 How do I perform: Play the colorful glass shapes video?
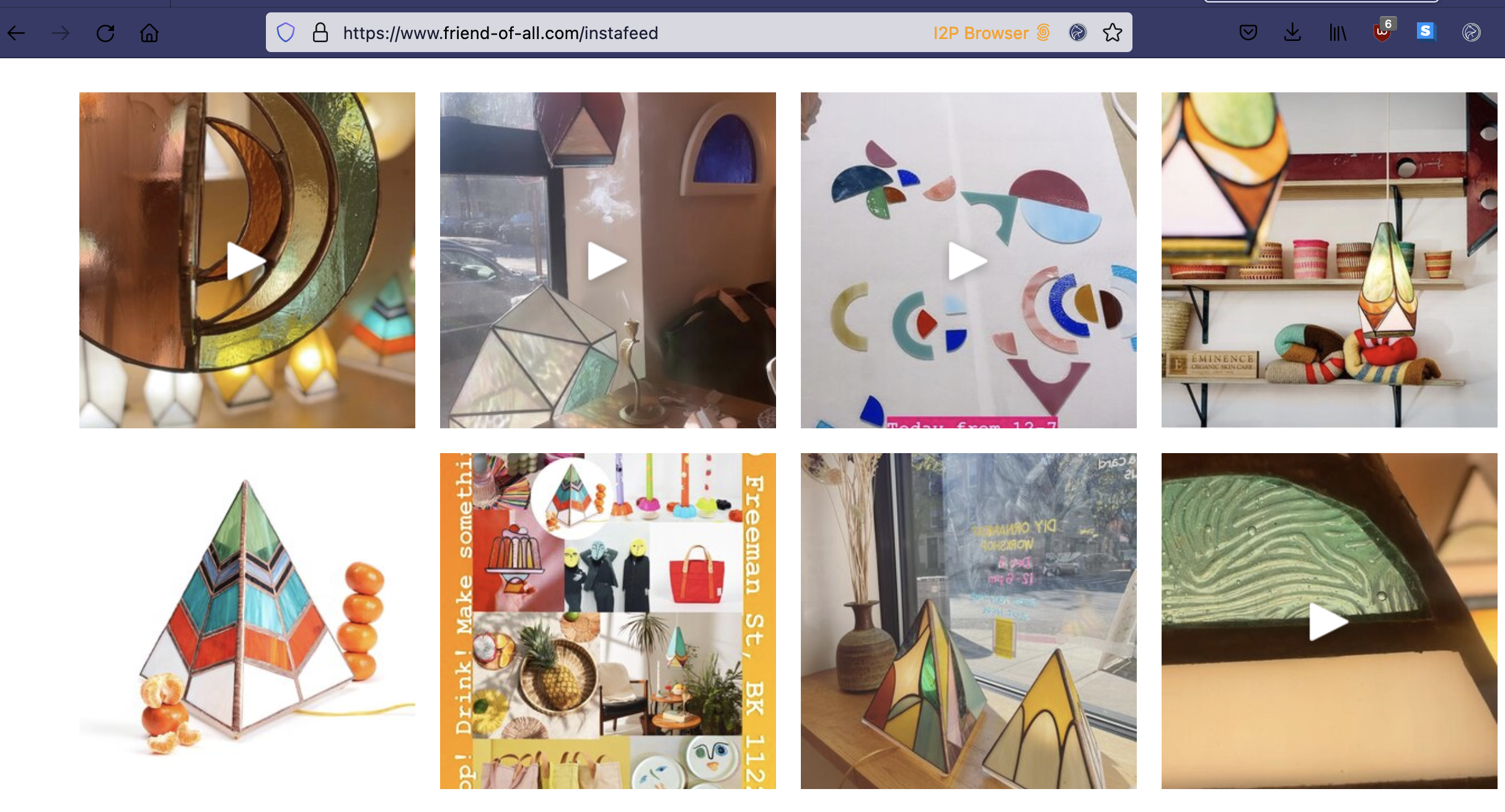pyautogui.click(x=968, y=260)
